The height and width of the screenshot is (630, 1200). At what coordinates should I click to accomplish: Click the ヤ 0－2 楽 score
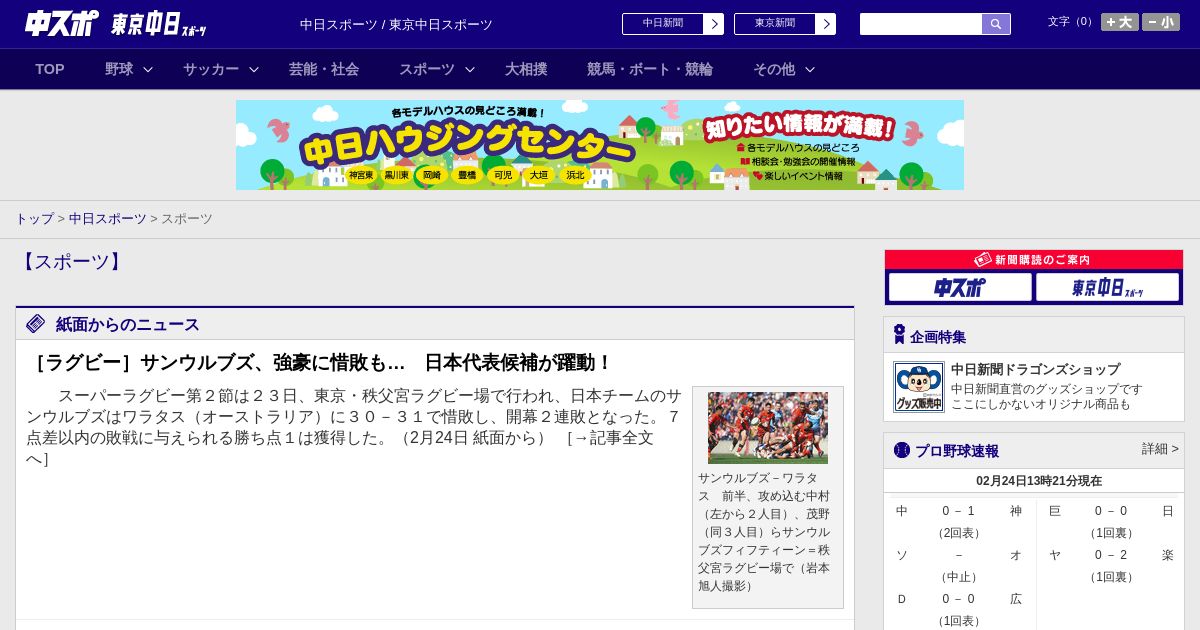pyautogui.click(x=1111, y=555)
